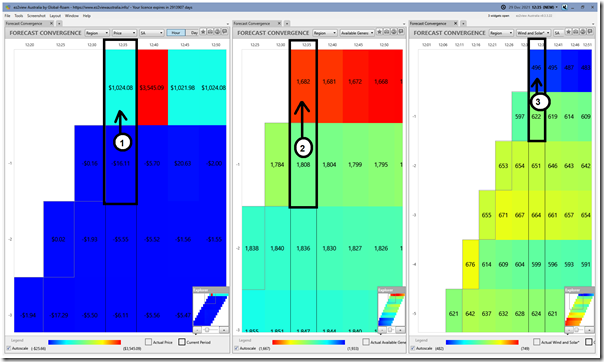
Task: Toggle the speaker mute icon in the title bar
Action: point(564,7)
